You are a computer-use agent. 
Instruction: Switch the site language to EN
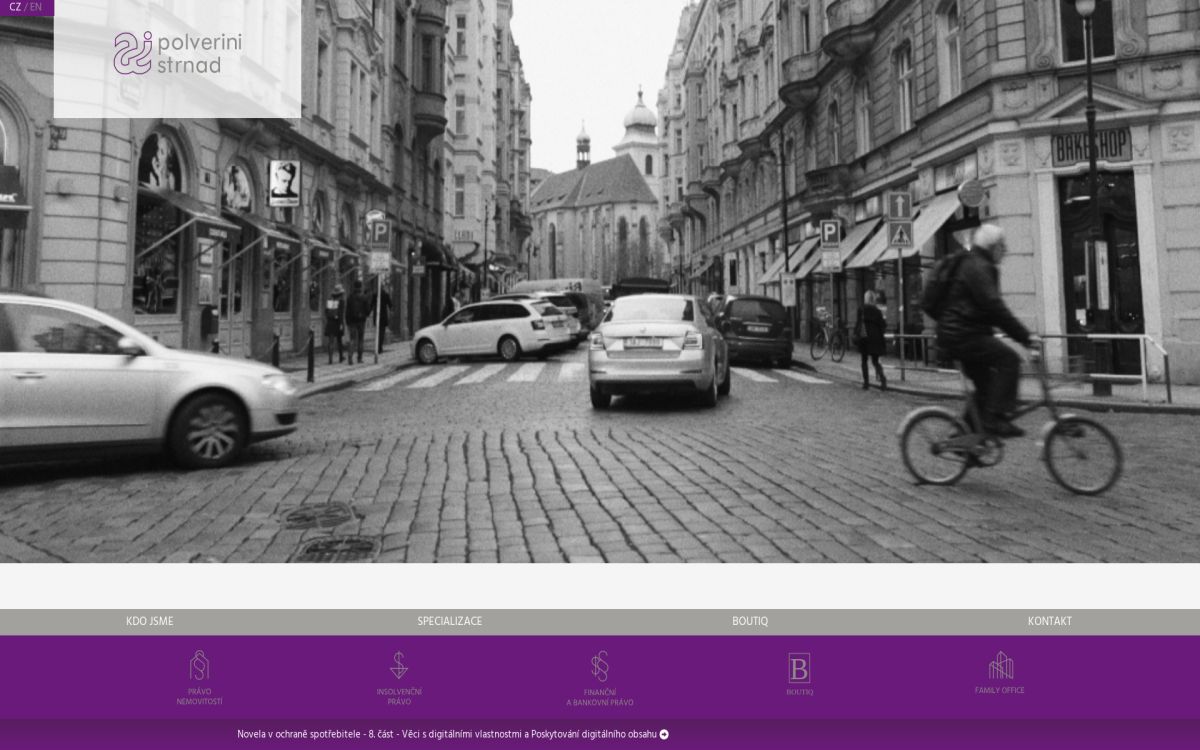tap(36, 7)
